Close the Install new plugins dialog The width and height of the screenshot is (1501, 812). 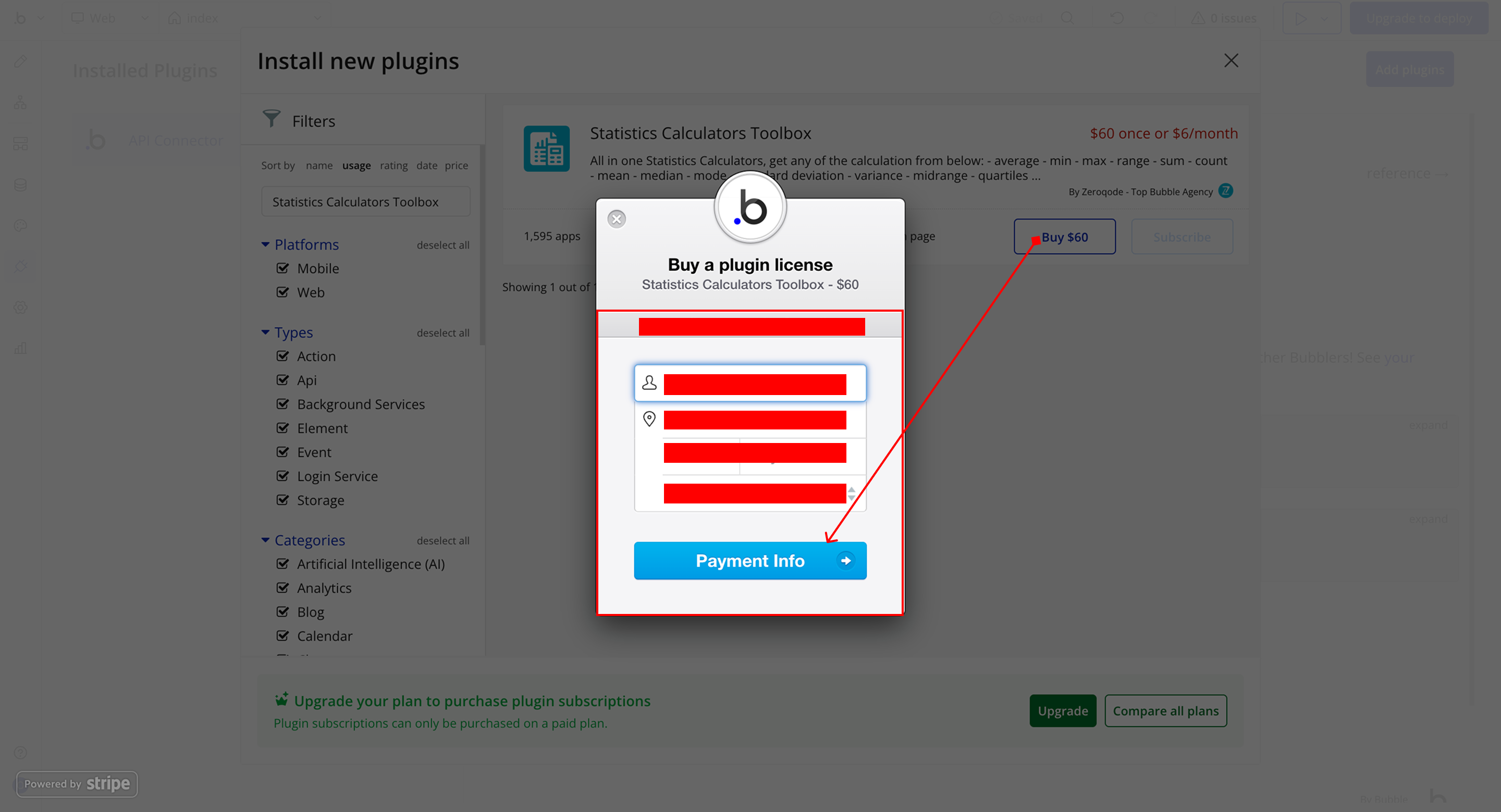coord(1231,60)
